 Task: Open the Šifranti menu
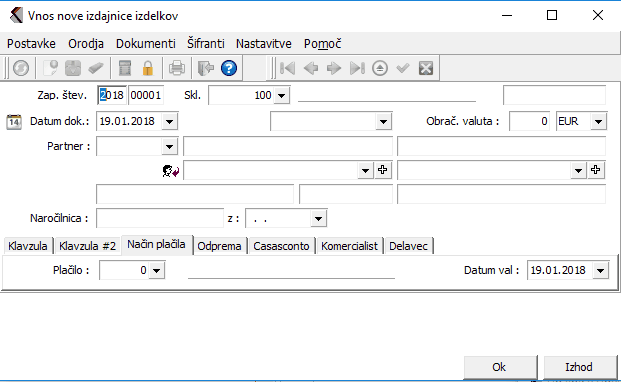click(x=206, y=44)
